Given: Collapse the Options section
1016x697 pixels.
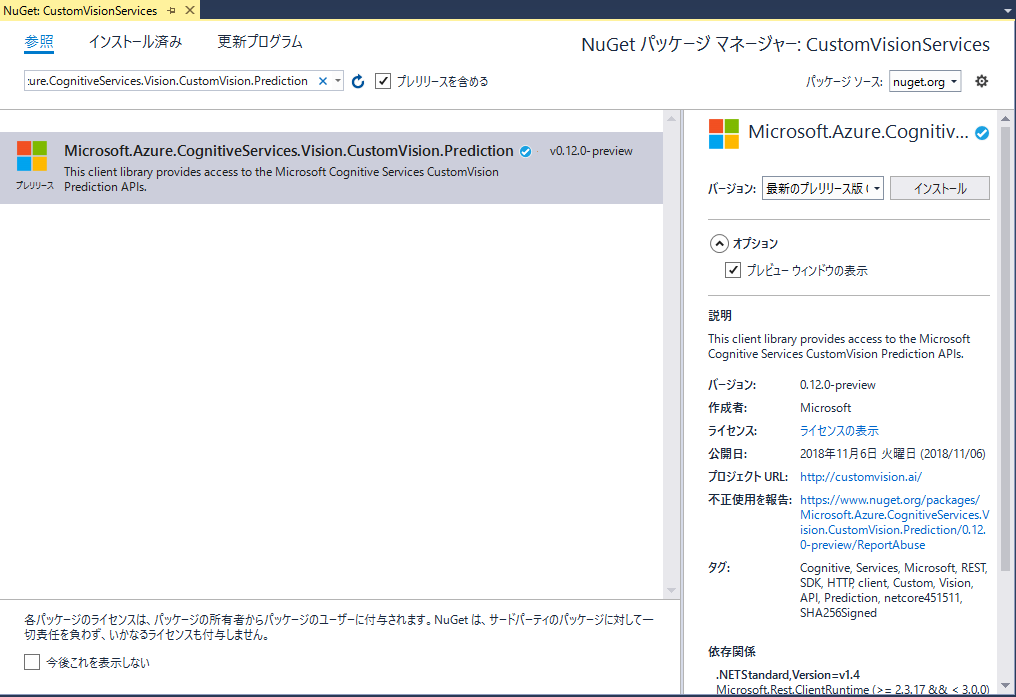Looking at the screenshot, I should pos(719,244).
